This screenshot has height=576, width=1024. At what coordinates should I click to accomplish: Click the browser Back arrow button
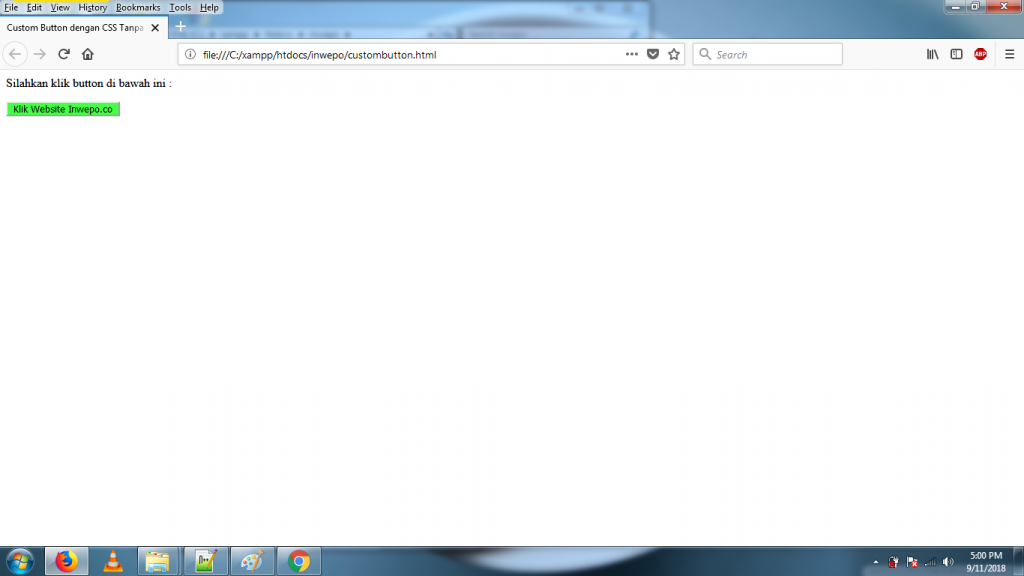tap(15, 54)
